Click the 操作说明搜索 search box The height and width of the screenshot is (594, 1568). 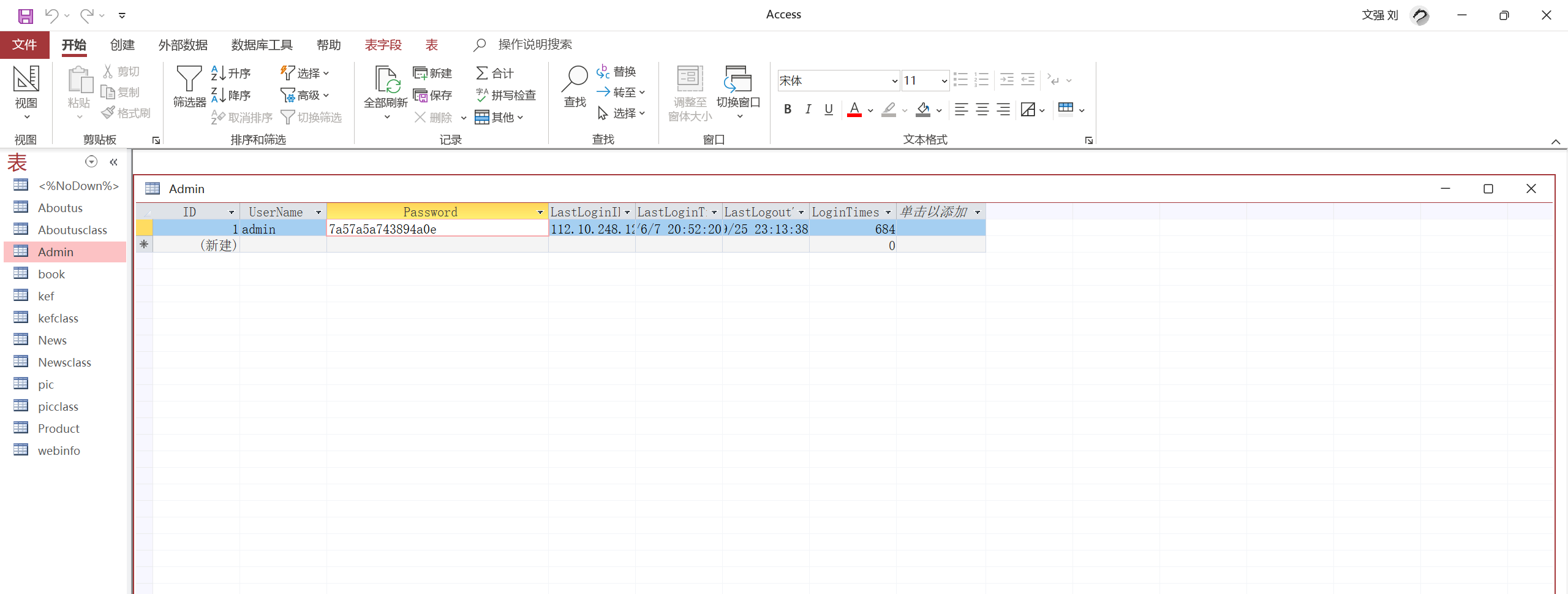(535, 45)
